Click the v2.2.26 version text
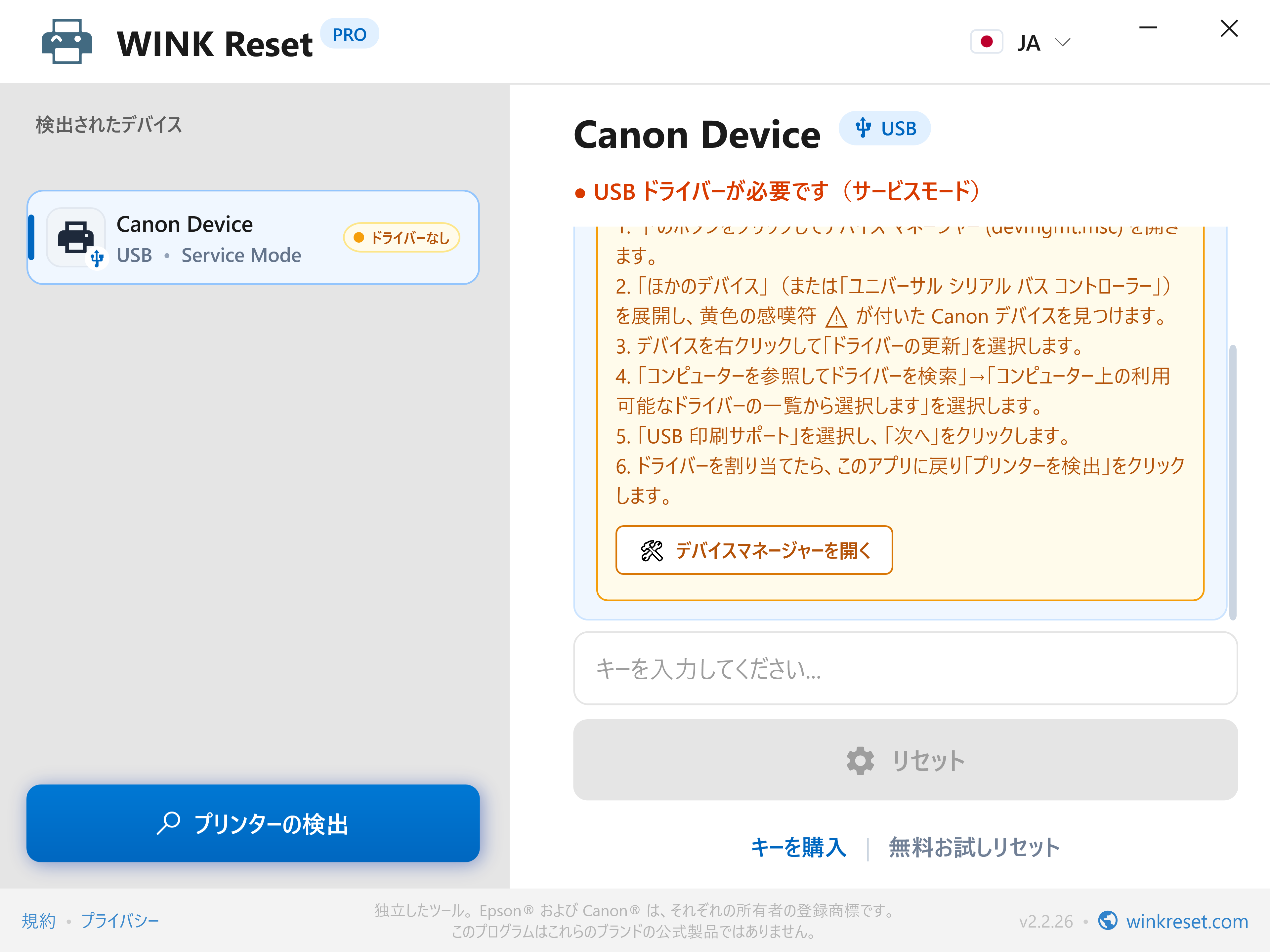The image size is (1270, 952). coord(1045,922)
